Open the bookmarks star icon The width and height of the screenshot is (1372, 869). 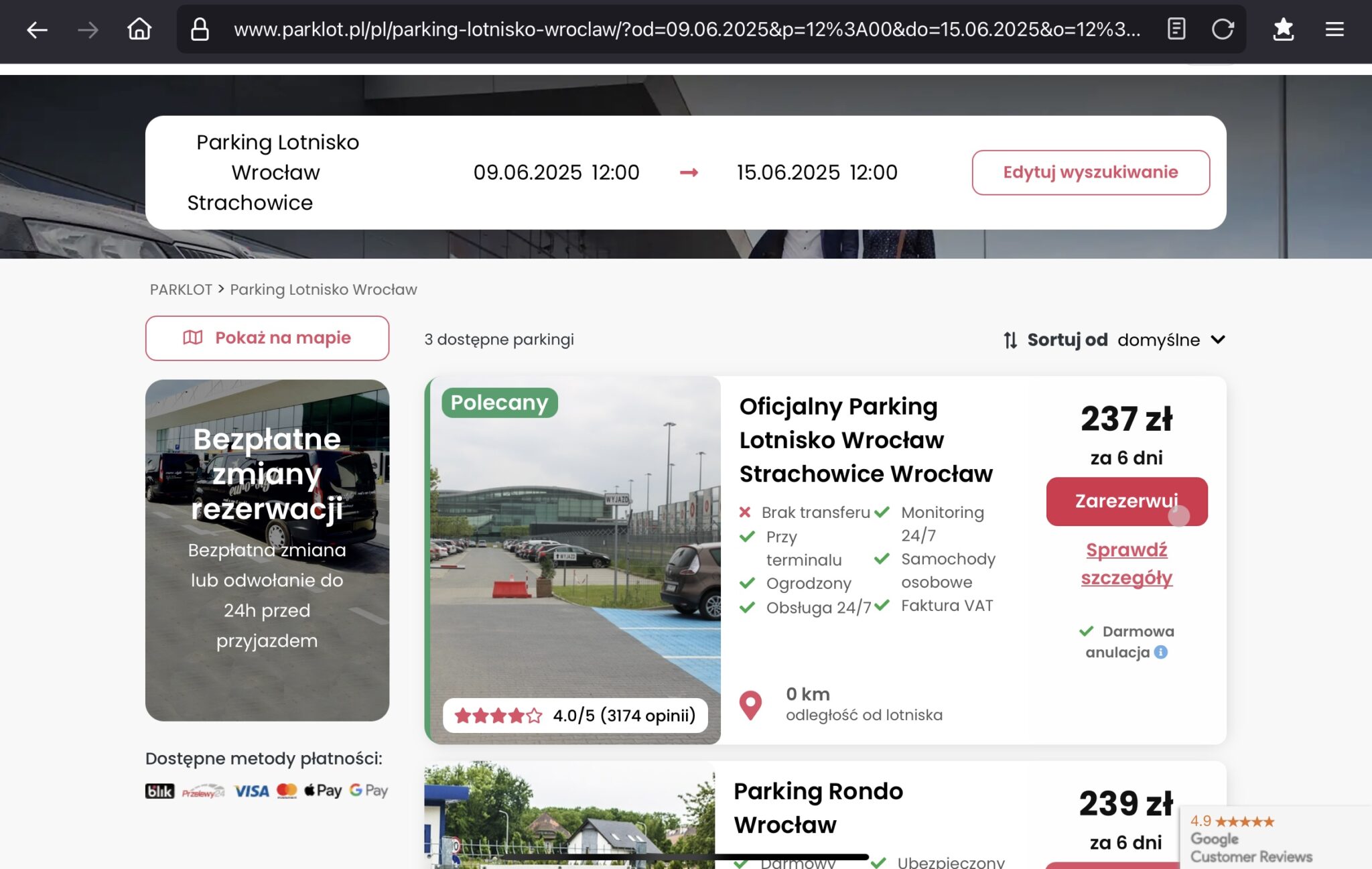[x=1283, y=29]
